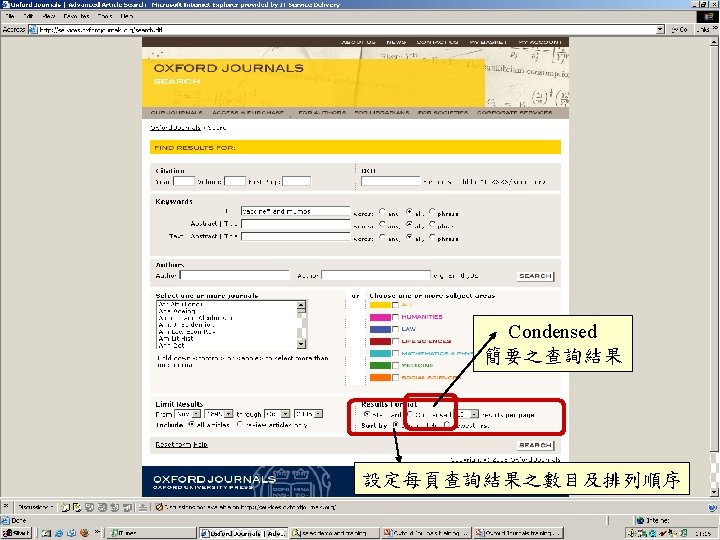
Task: Click the SEARCH button in the Authors section
Action: click(535, 276)
